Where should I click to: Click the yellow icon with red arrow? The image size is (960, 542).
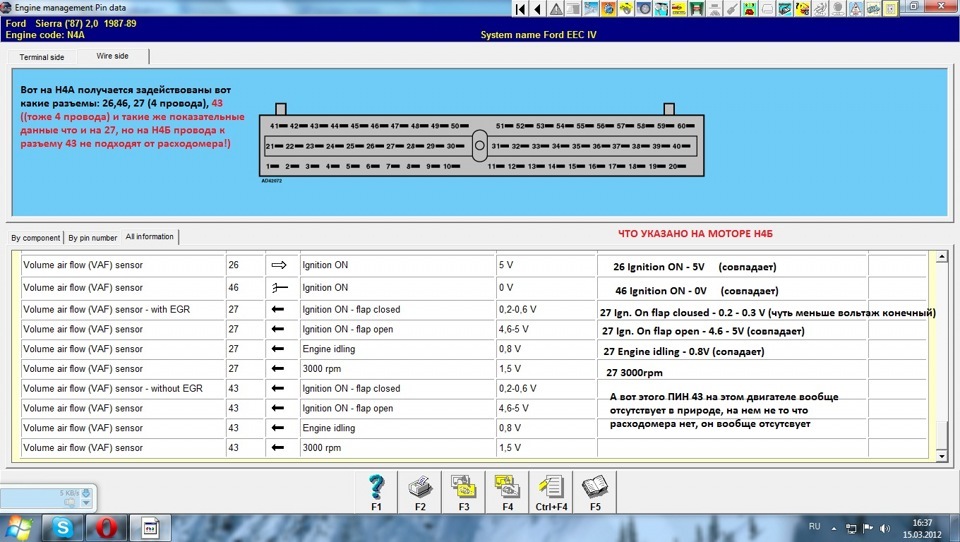click(678, 9)
